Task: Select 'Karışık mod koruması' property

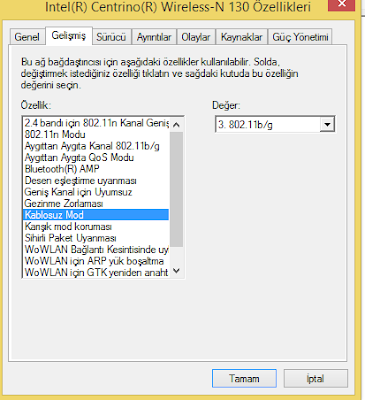Action: tap(96, 226)
